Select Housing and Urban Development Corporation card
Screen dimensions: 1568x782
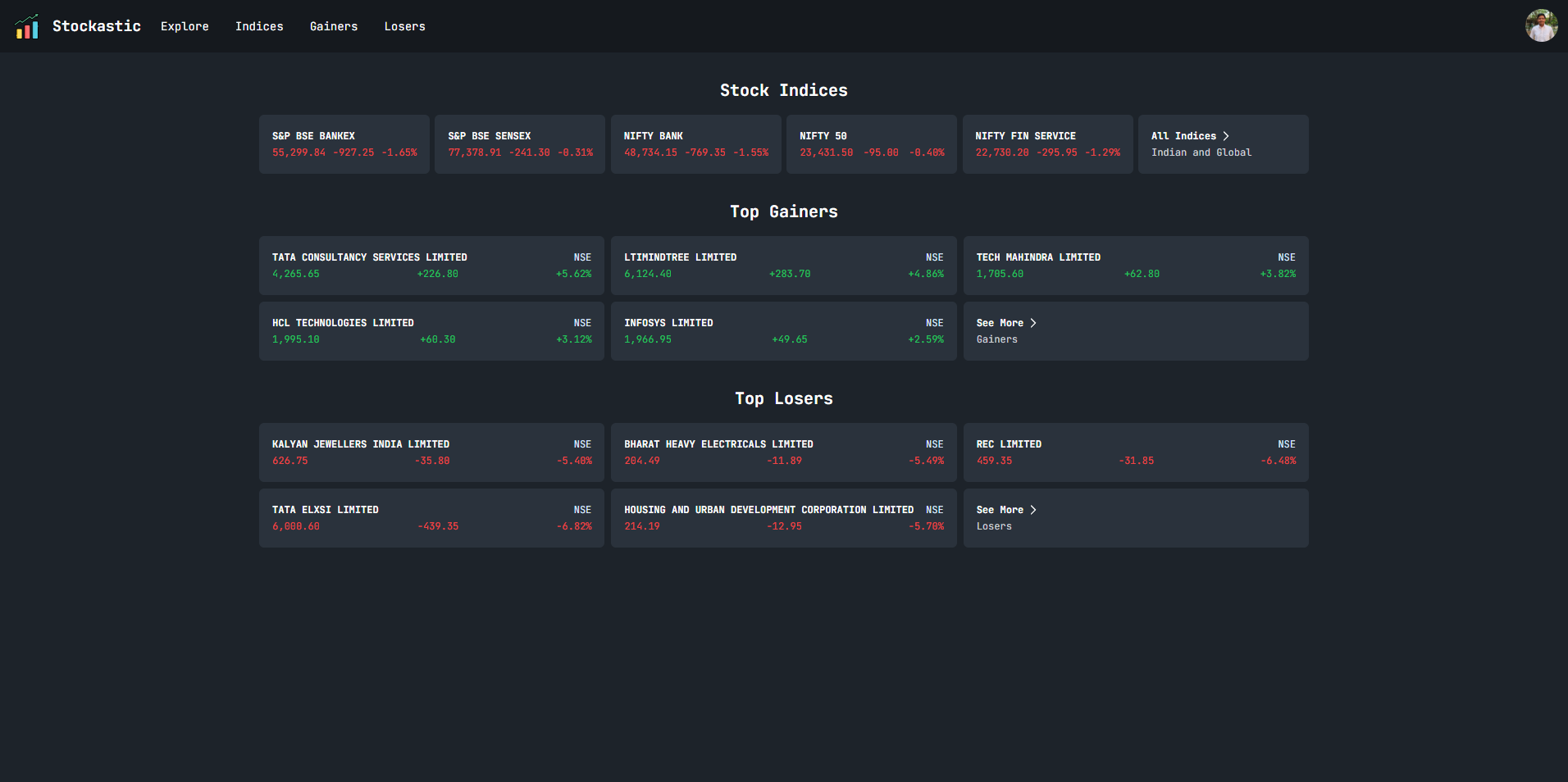(x=784, y=518)
